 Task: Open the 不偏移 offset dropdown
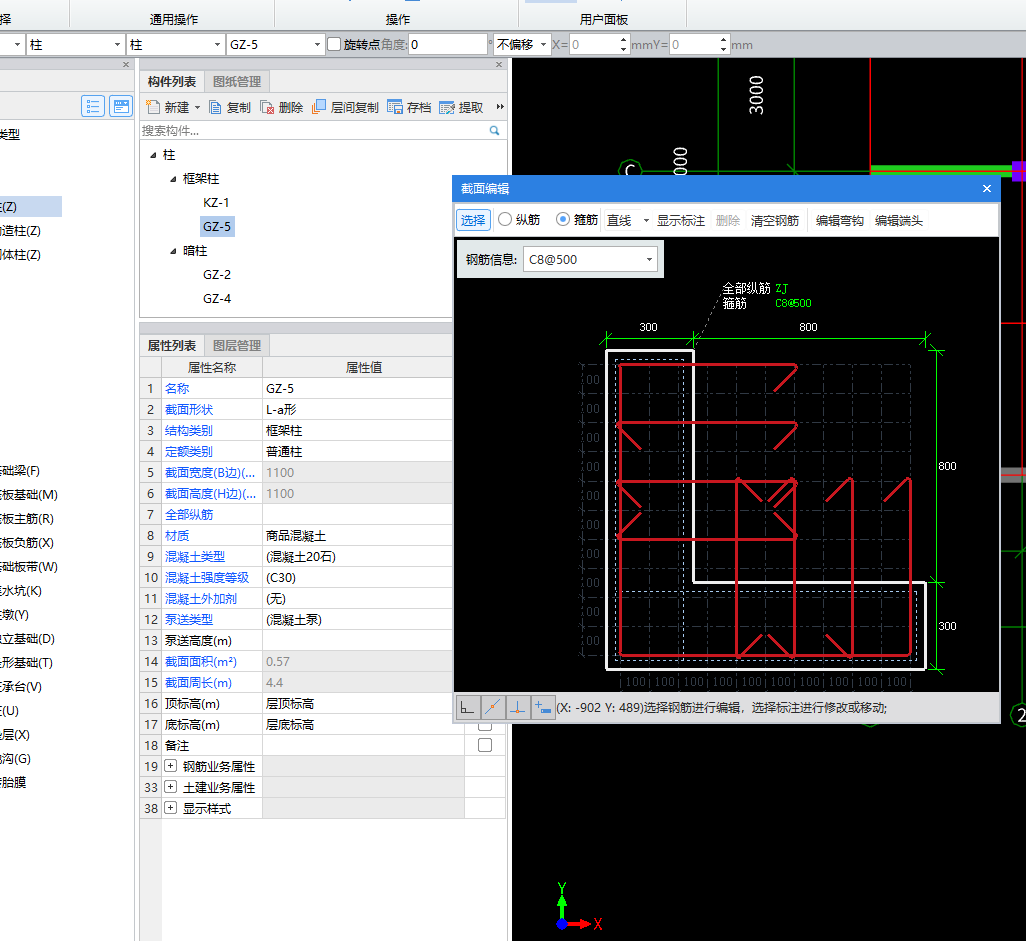coord(543,44)
